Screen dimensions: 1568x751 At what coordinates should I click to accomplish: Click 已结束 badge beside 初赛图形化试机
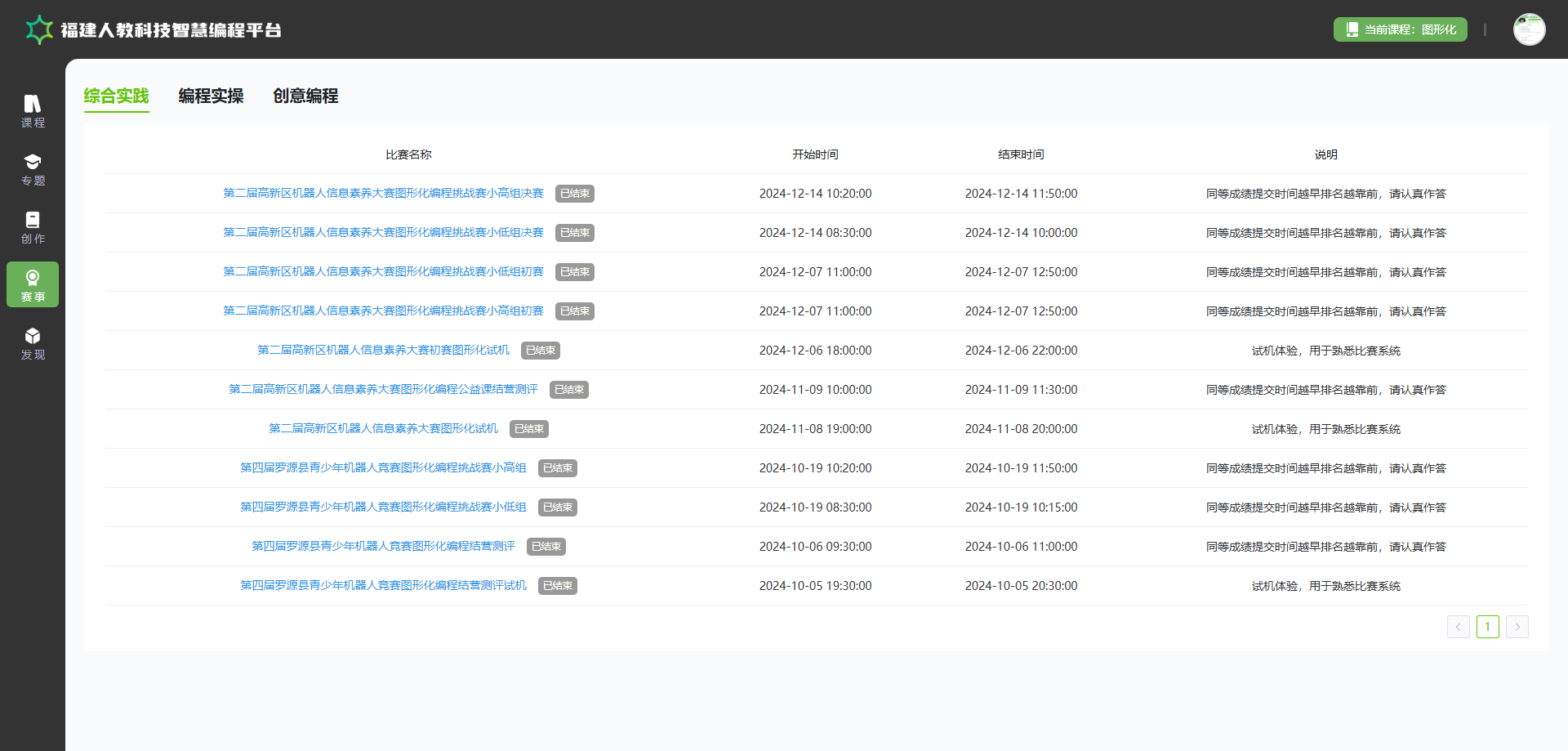[540, 351]
